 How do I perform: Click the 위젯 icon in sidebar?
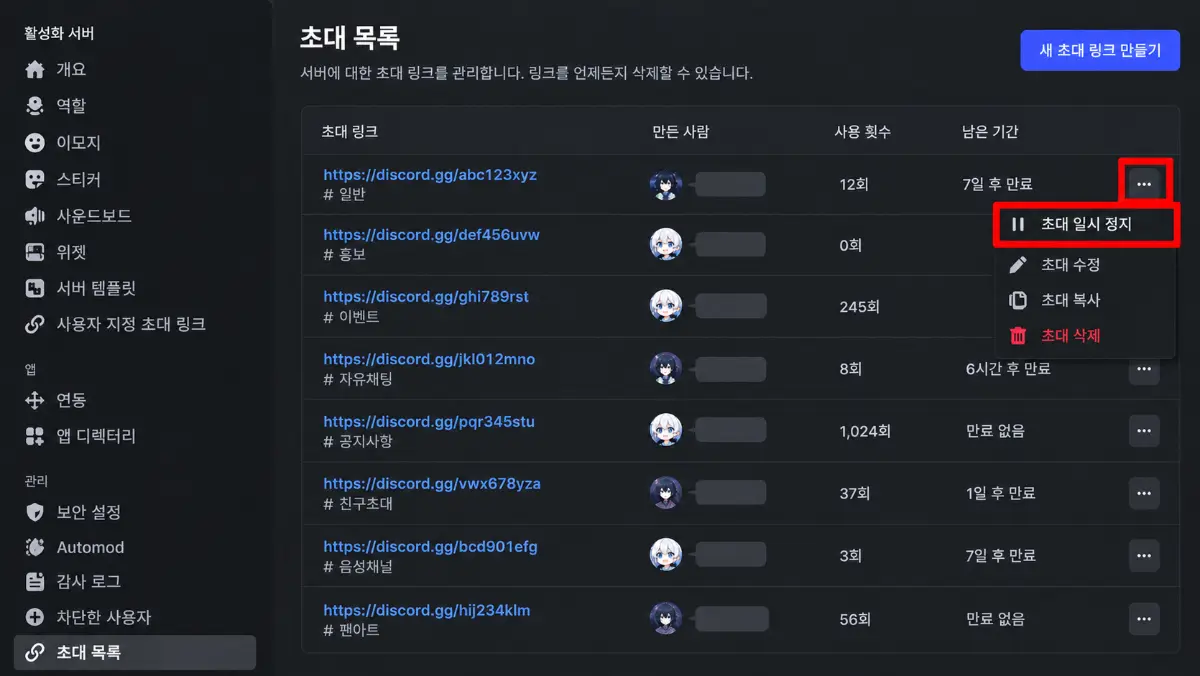click(x=35, y=252)
